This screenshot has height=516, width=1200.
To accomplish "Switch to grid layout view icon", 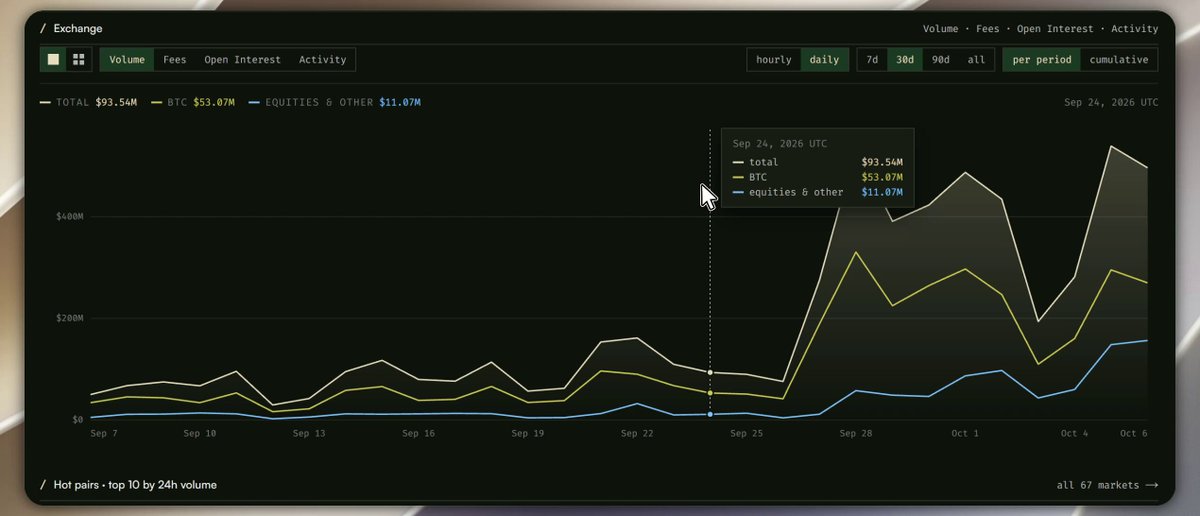I will pos(78,59).
